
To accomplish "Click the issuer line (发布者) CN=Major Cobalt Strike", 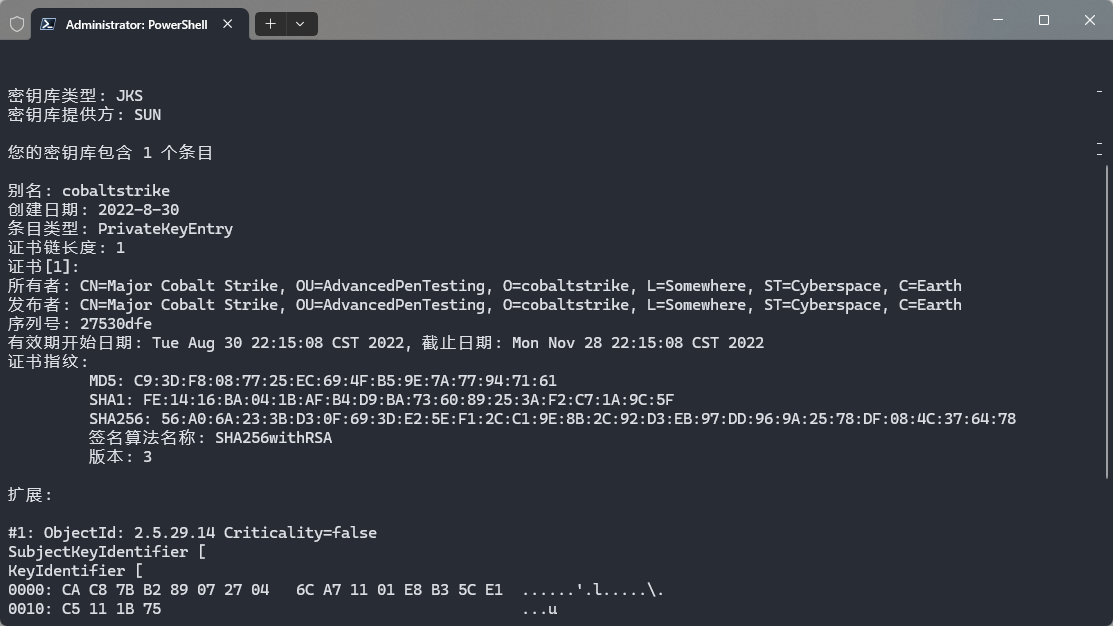I will click(x=485, y=305).
